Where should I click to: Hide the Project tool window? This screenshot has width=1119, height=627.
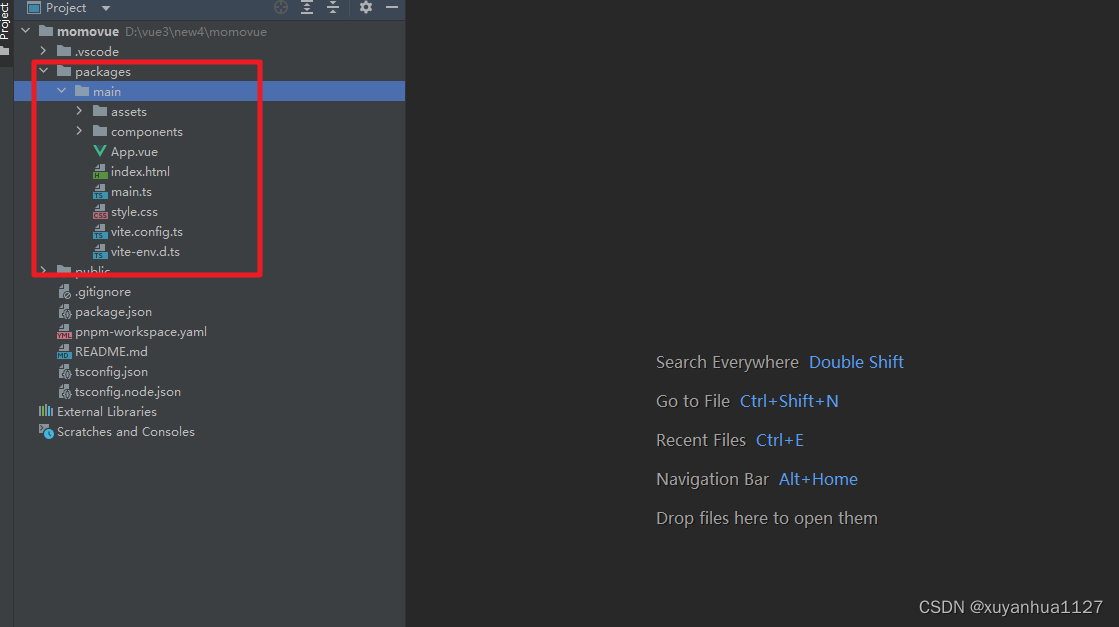(x=391, y=7)
